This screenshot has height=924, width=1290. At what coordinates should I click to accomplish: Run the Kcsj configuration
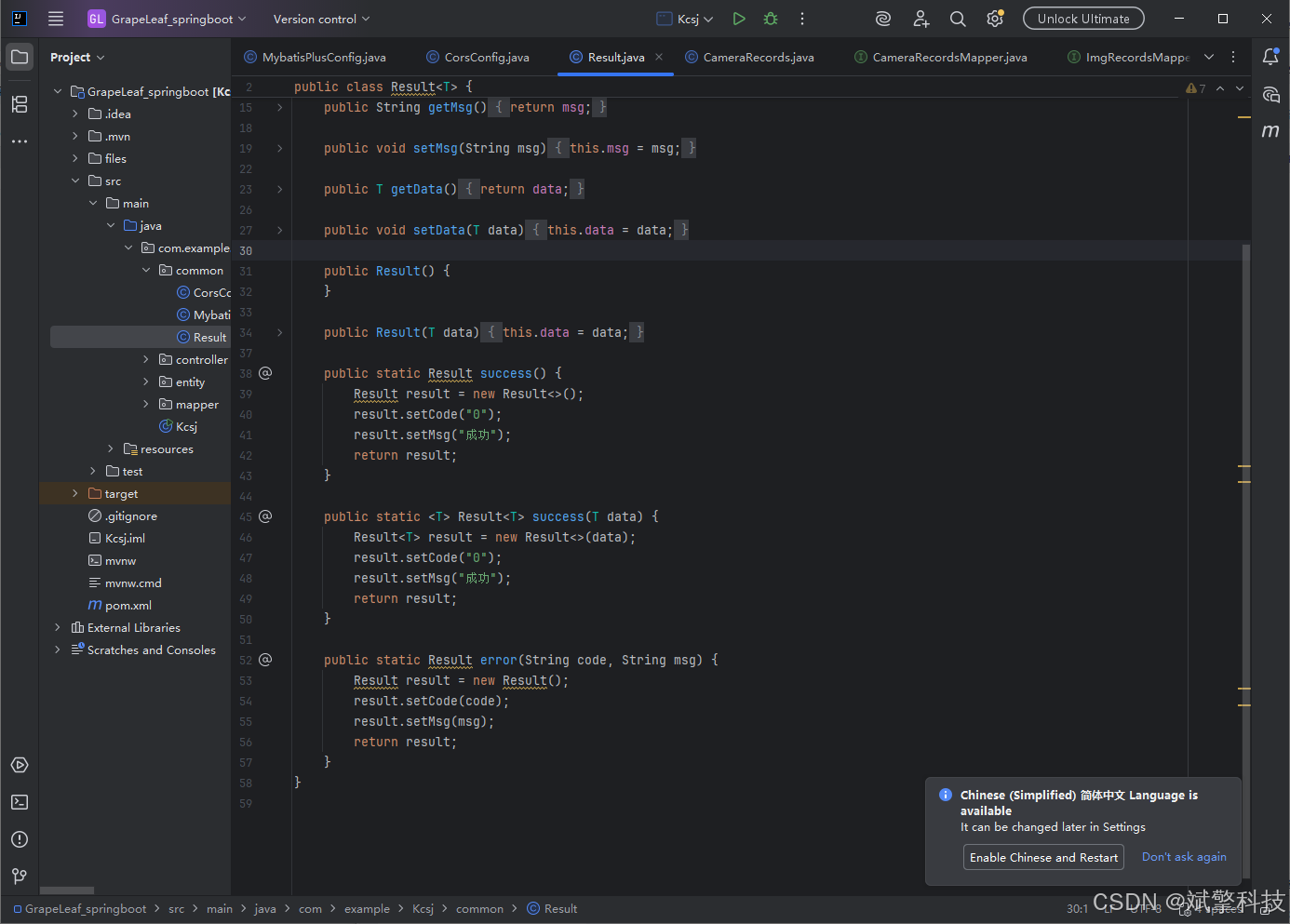pyautogui.click(x=739, y=19)
